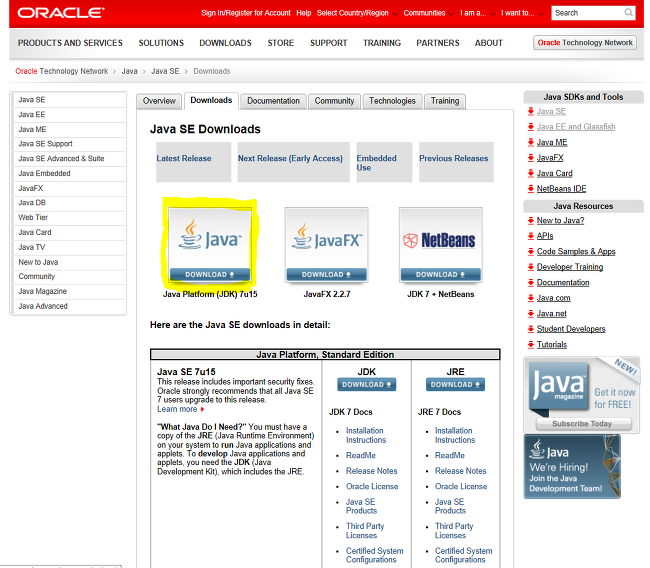Screen dimensions: 650x568
Task: Click Java breadcrumb link
Action: [129, 71]
